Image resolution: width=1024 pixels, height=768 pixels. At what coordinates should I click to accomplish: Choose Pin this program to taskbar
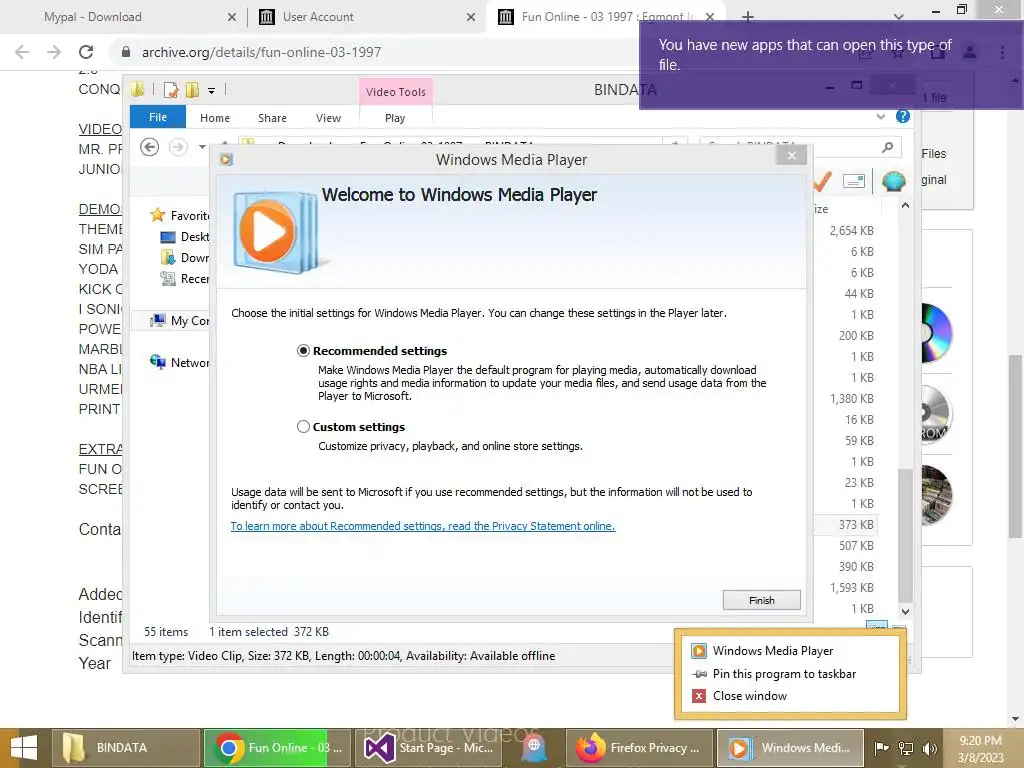coord(784,674)
